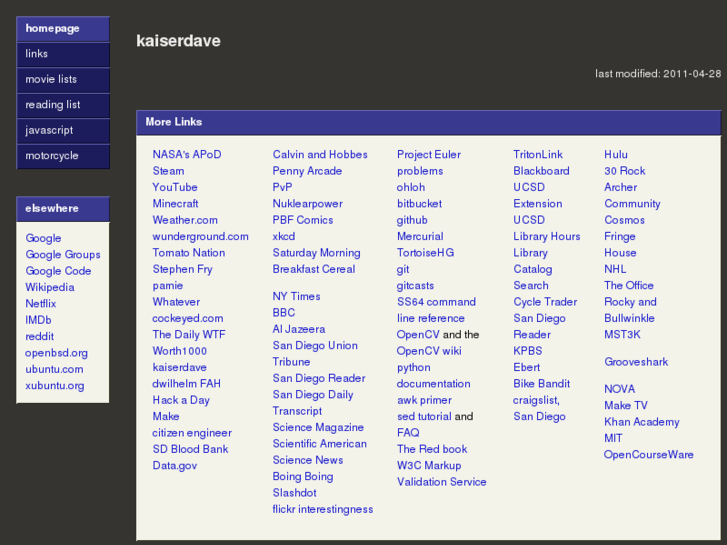Open The Red book link

pyautogui.click(x=432, y=449)
